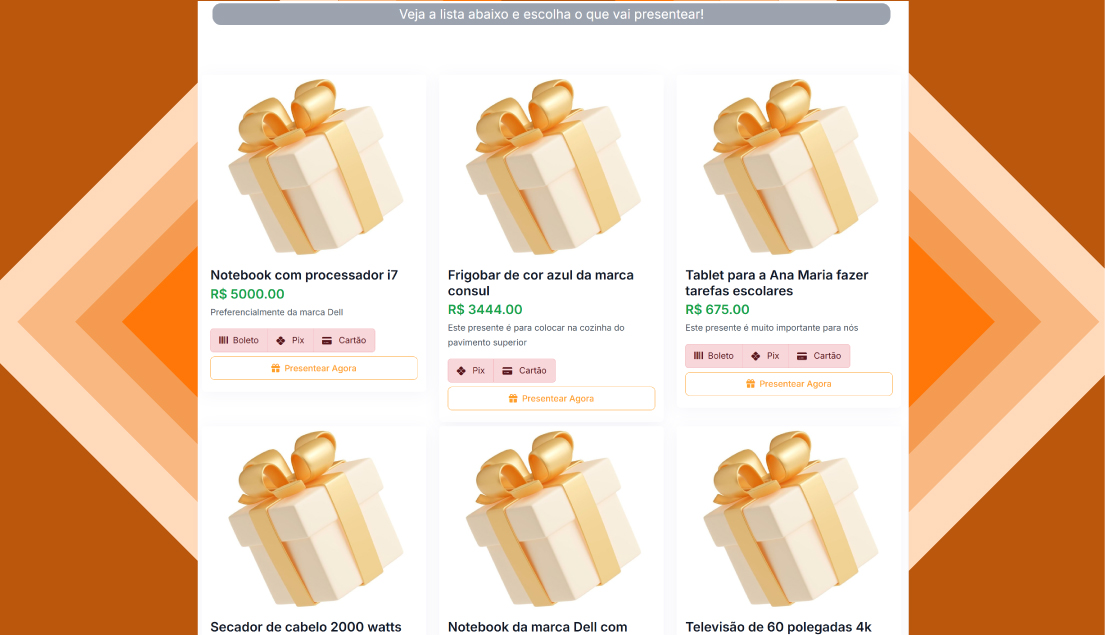This screenshot has width=1105, height=636.
Task: Click the R$ 3444.00 Frigobar price
Action: (485, 310)
